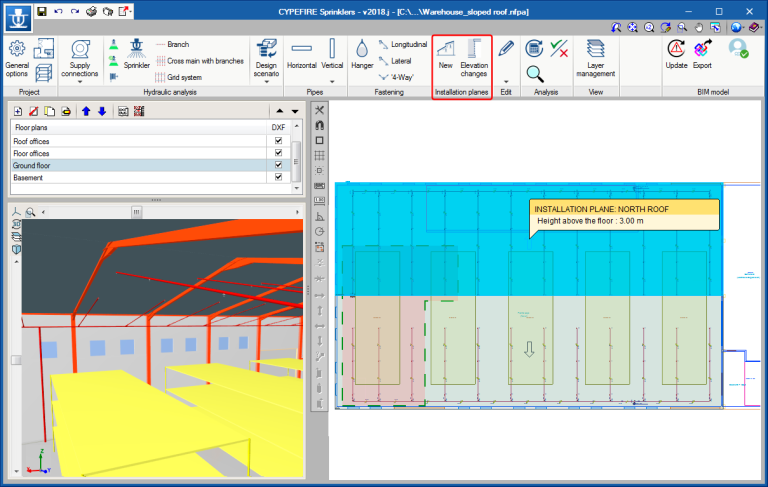768x487 pixels.
Task: Toggle DXF checkbox for first Roof offices
Action: [279, 141]
